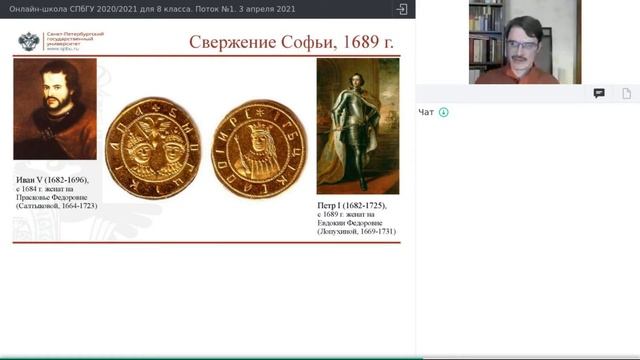Click the caption 'Иван V (1682-1696)'

pyautogui.click(x=52, y=180)
